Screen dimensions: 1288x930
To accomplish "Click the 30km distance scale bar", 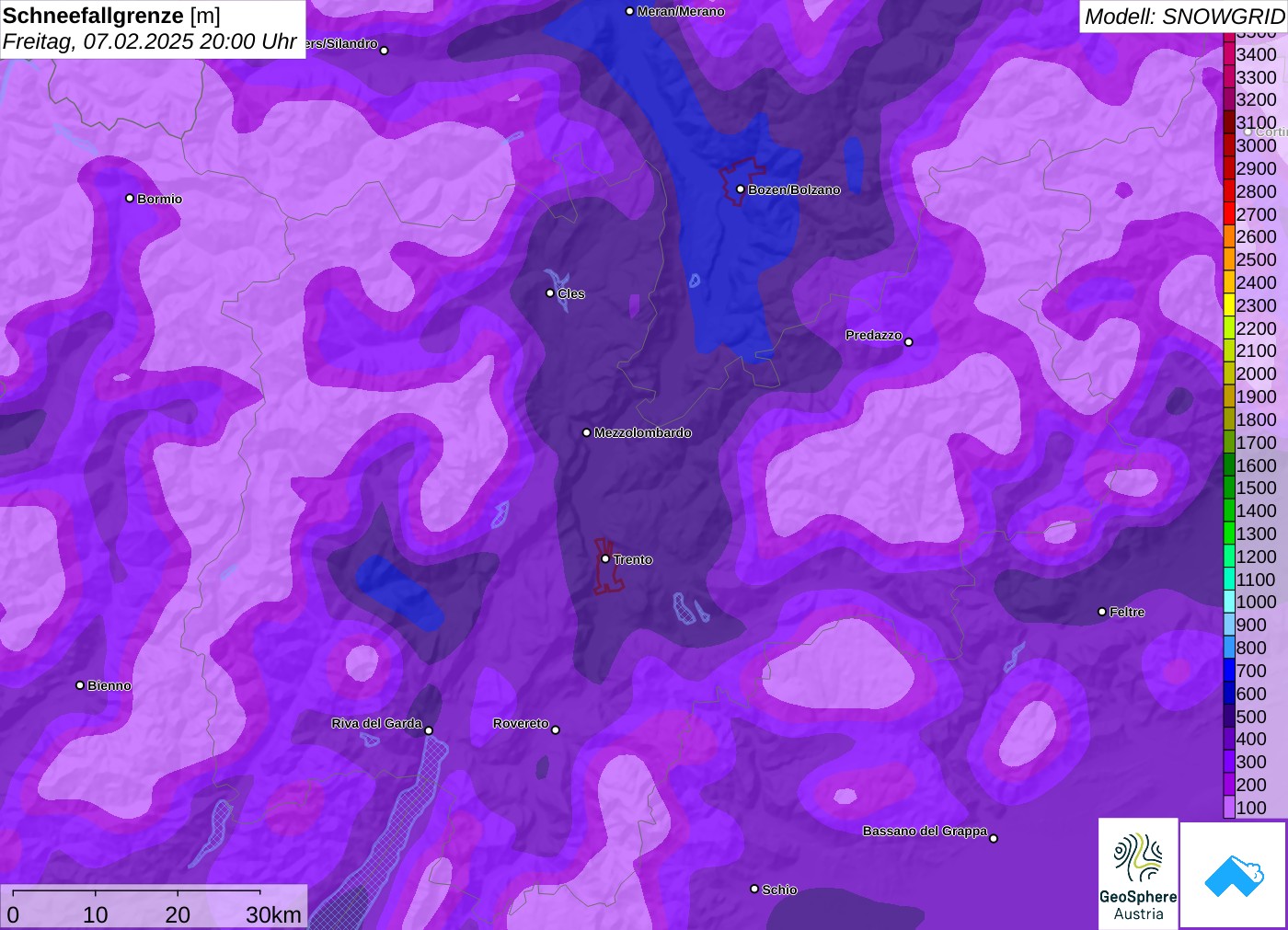I will (x=136, y=891).
